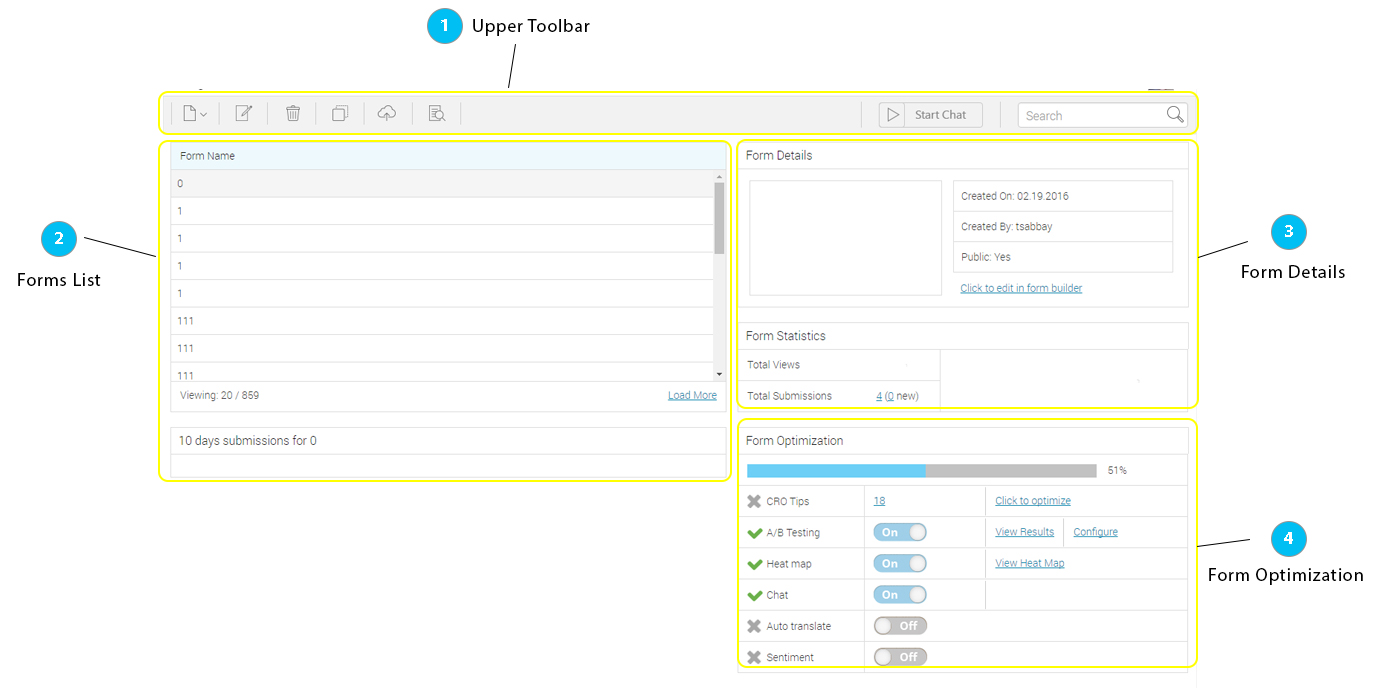The height and width of the screenshot is (688, 1375).
Task: Open the new form dropdown arrow
Action: click(x=203, y=115)
